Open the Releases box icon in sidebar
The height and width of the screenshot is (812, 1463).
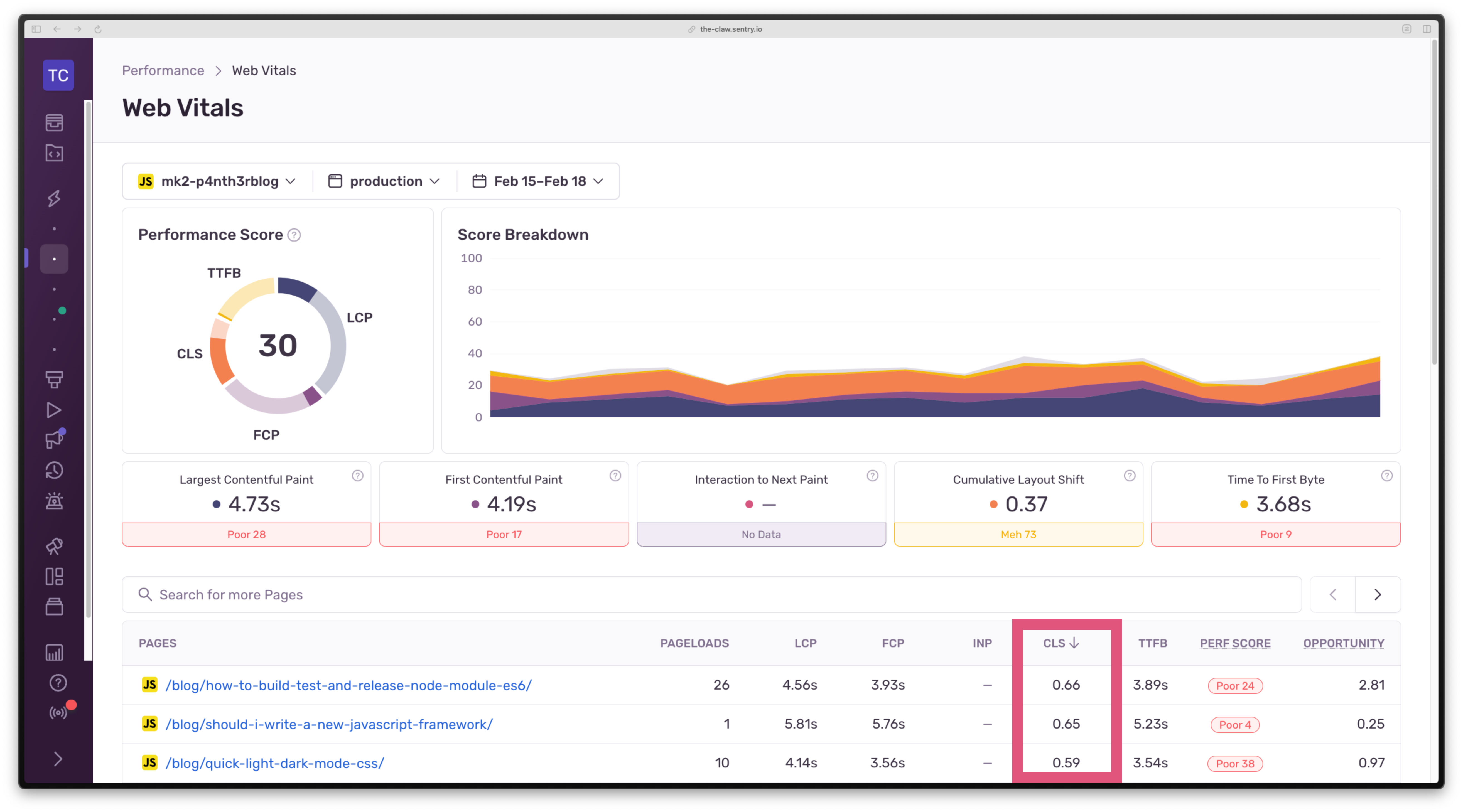coord(55,606)
